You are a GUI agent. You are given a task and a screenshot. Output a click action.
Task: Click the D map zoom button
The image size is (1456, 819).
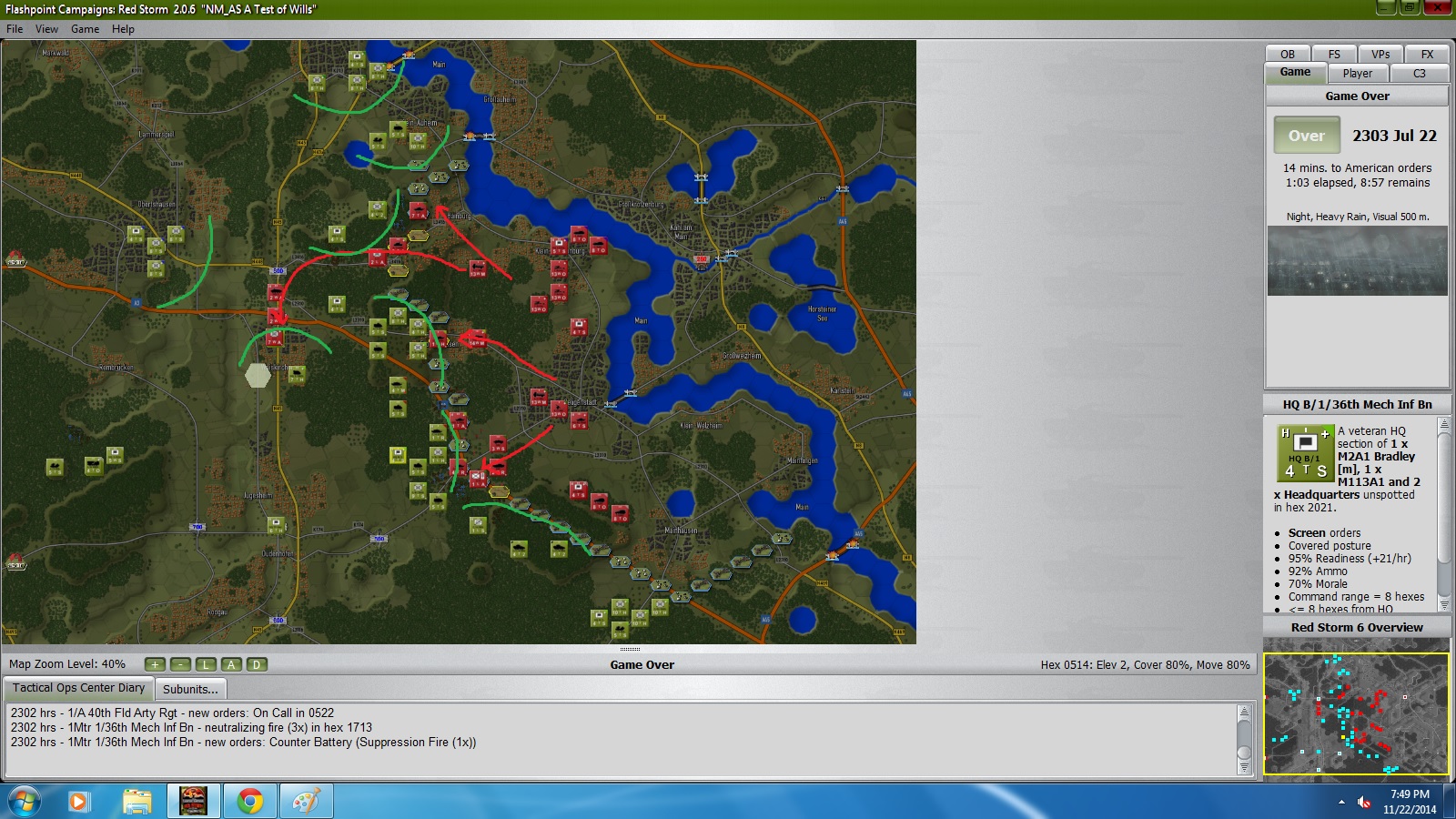[257, 664]
